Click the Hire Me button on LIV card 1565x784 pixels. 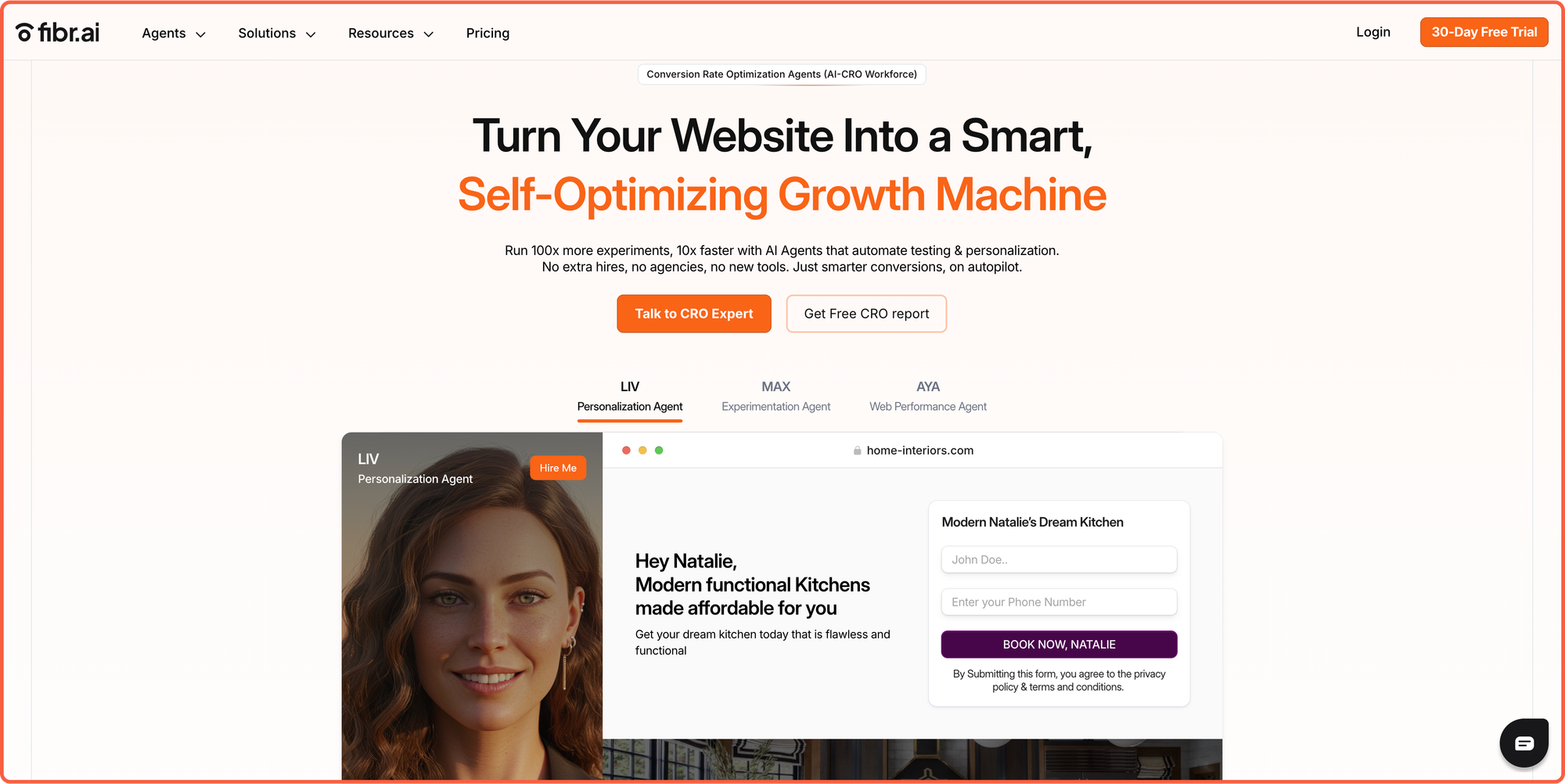pos(558,468)
